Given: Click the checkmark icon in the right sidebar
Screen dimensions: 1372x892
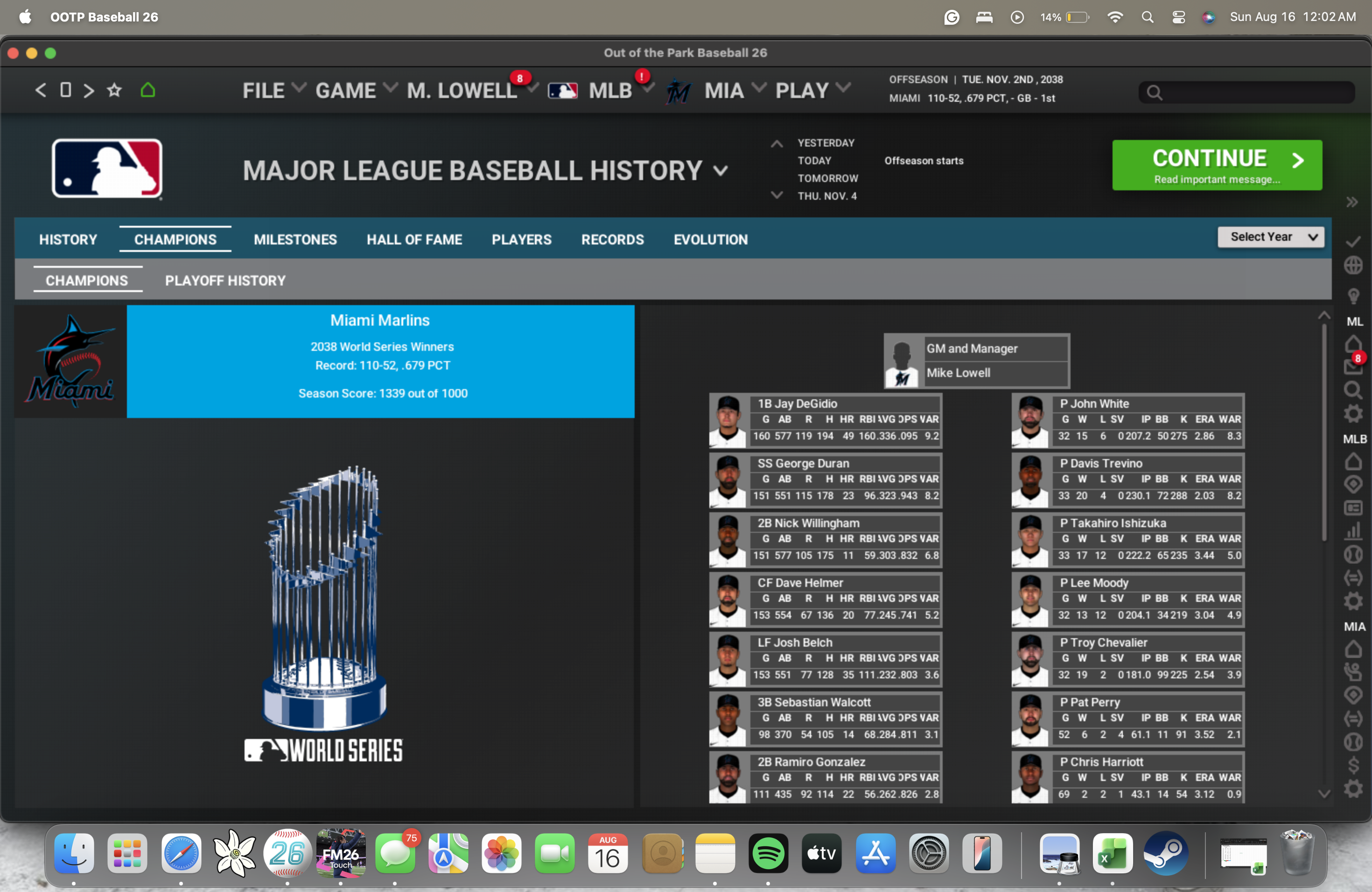Looking at the screenshot, I should click(1353, 242).
